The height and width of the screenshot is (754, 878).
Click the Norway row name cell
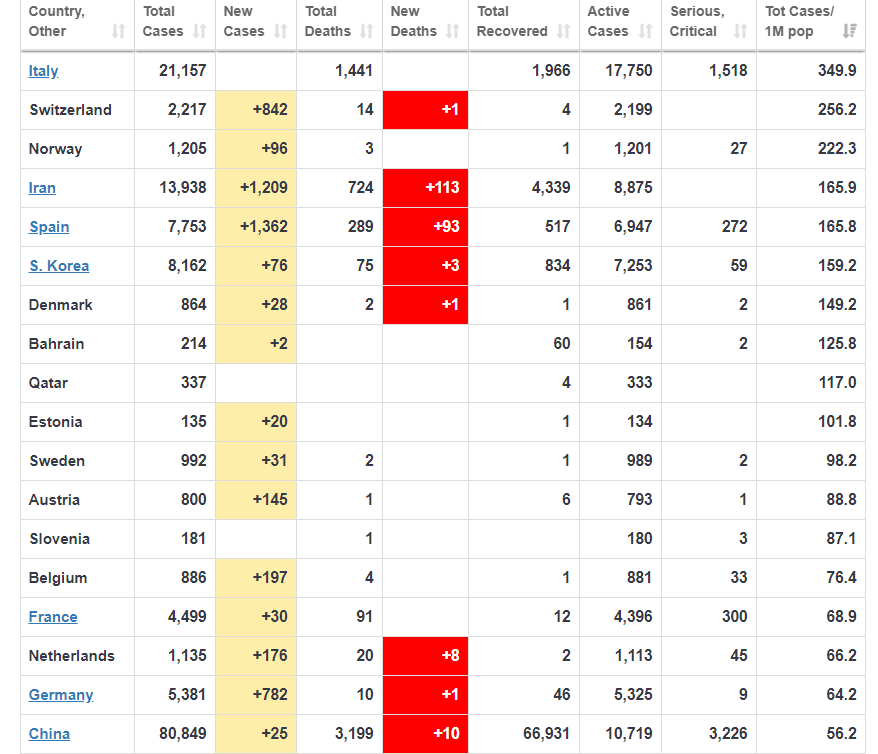(x=56, y=149)
